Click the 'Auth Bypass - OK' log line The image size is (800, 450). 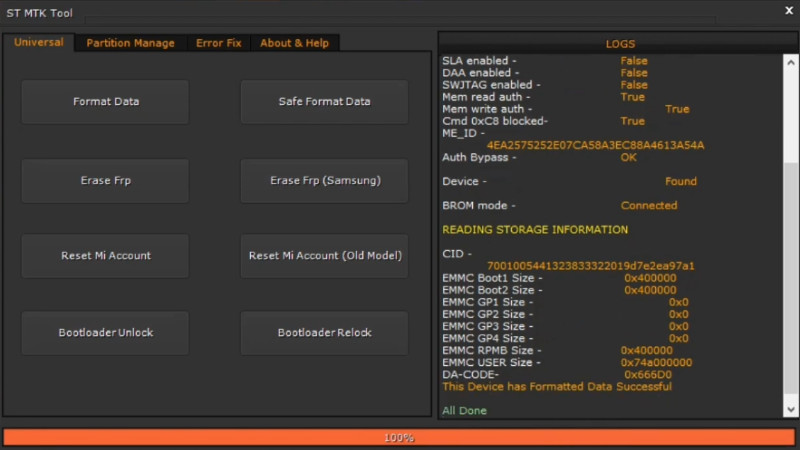tap(539, 158)
